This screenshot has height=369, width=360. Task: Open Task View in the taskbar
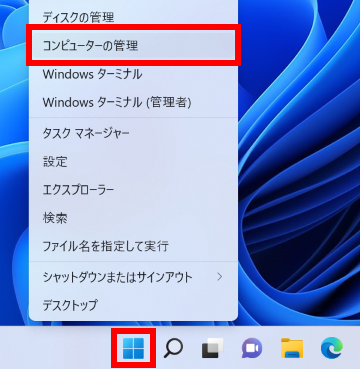(213, 348)
